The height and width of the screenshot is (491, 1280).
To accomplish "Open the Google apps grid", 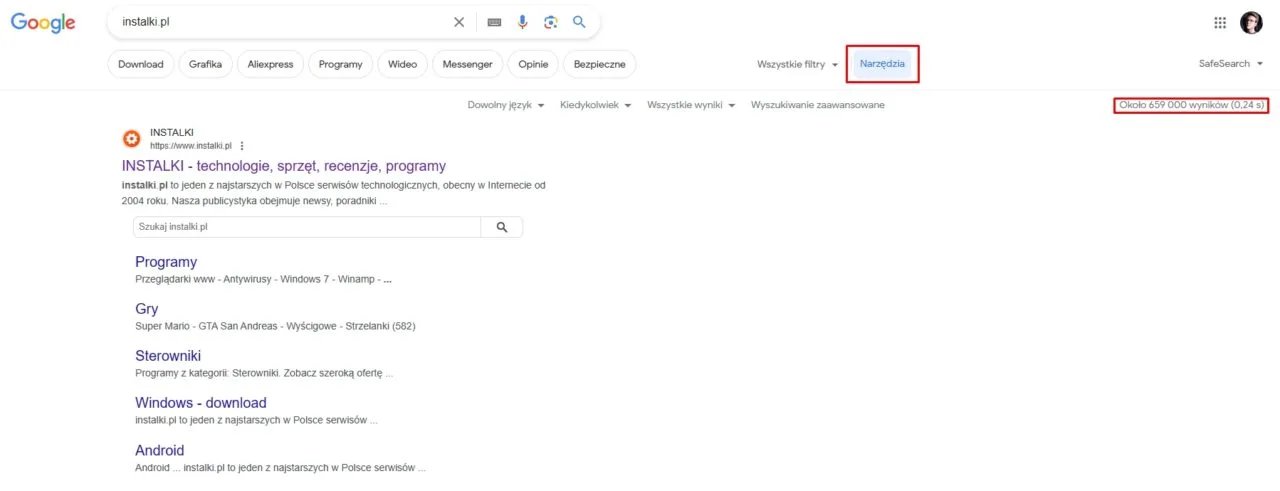I will (1220, 22).
